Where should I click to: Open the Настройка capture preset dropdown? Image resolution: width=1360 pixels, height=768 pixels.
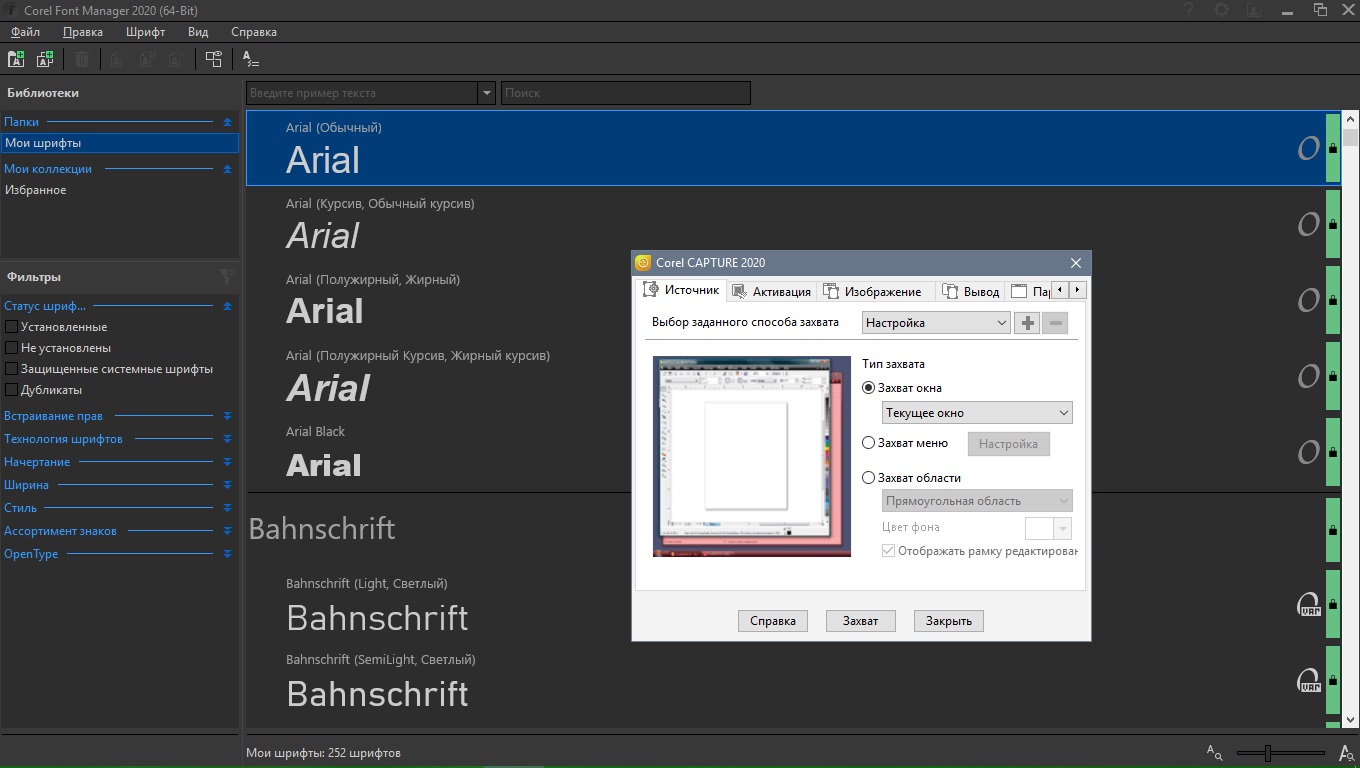[936, 323]
